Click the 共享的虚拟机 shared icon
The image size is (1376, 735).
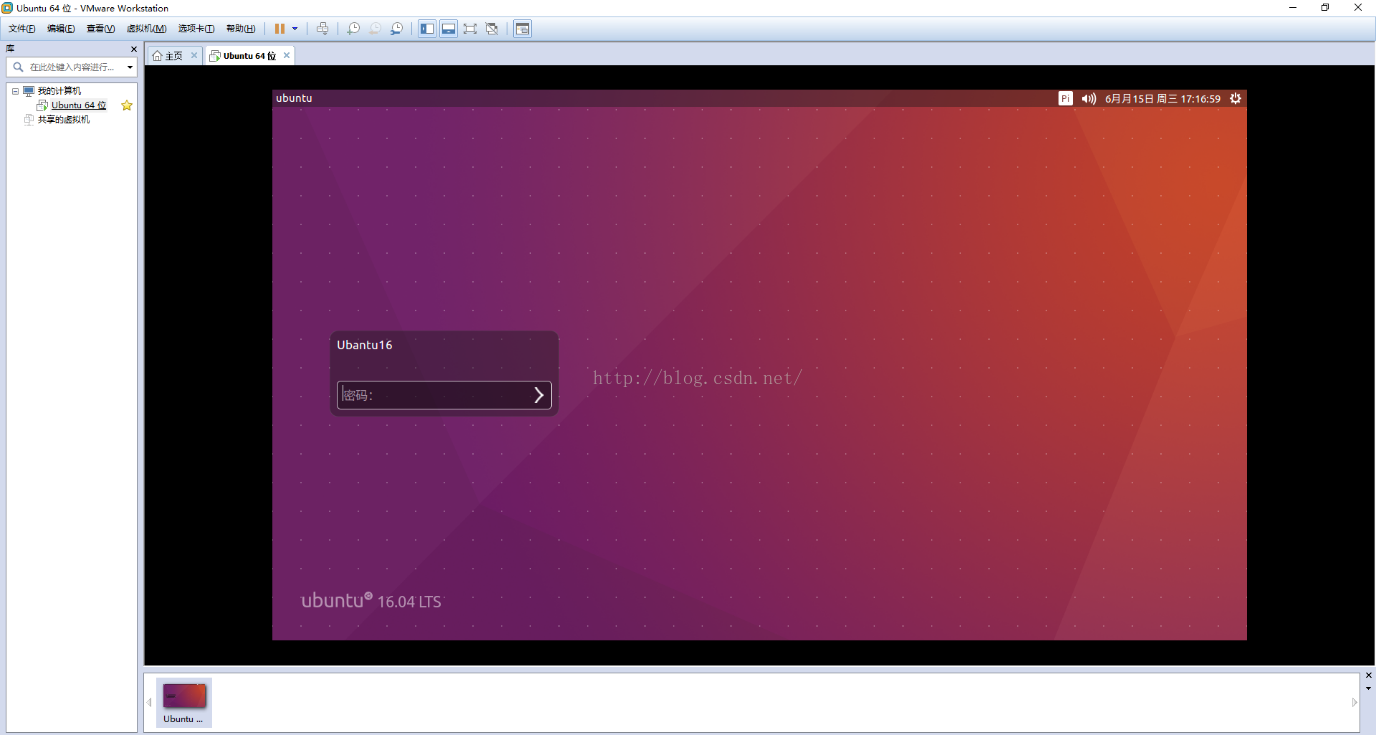tap(29, 119)
